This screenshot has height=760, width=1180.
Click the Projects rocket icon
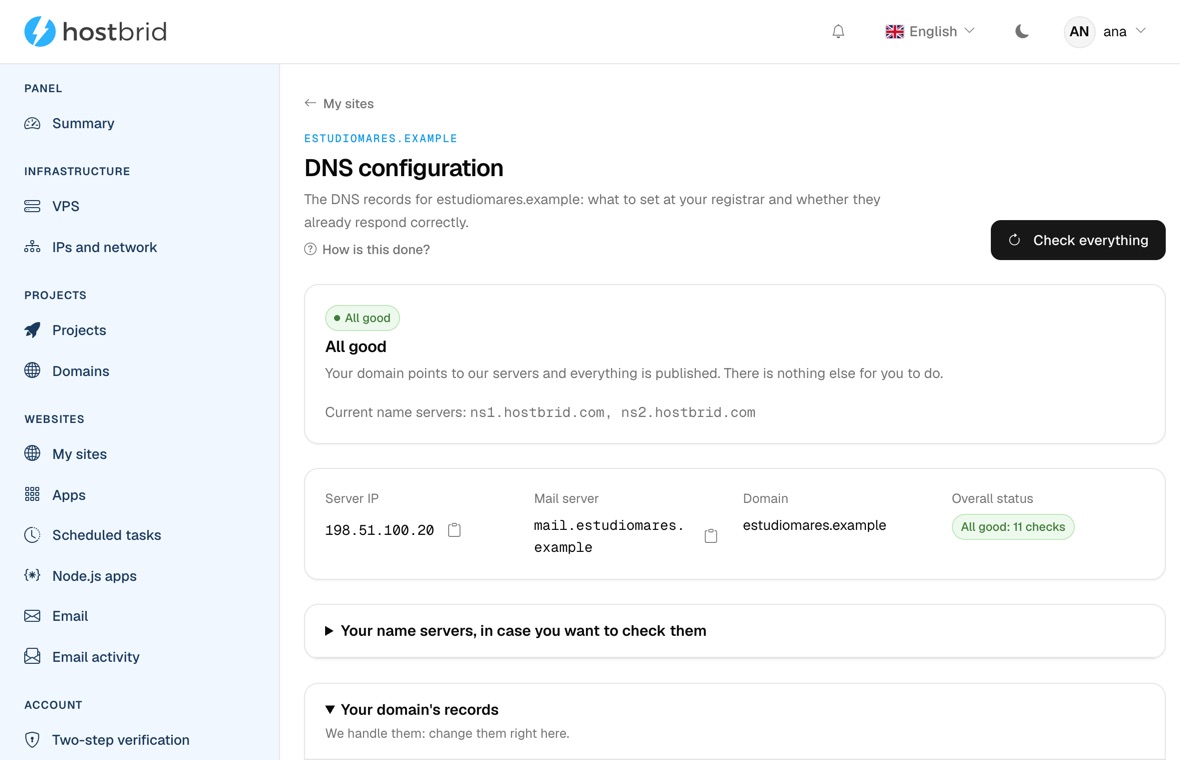(x=32, y=330)
